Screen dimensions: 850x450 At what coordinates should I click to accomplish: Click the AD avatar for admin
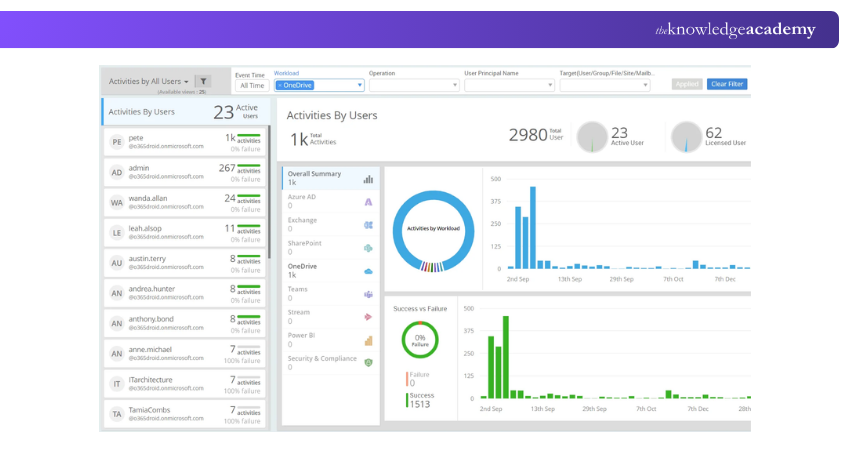117,172
